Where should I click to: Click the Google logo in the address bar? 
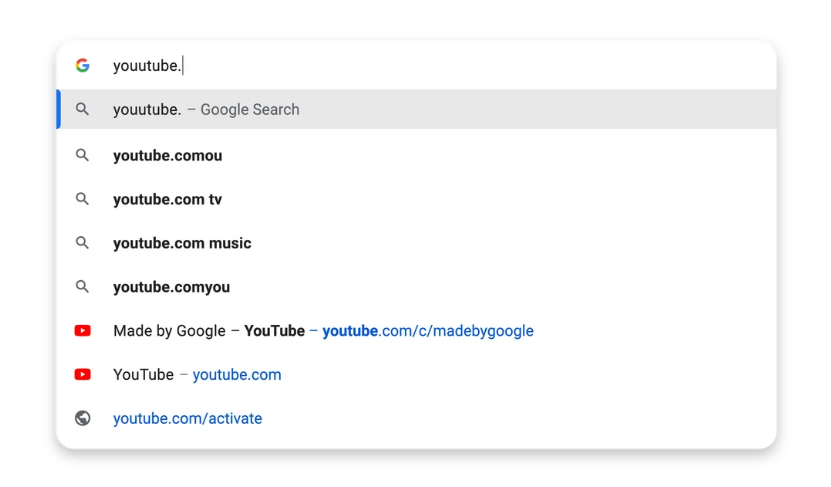point(82,65)
